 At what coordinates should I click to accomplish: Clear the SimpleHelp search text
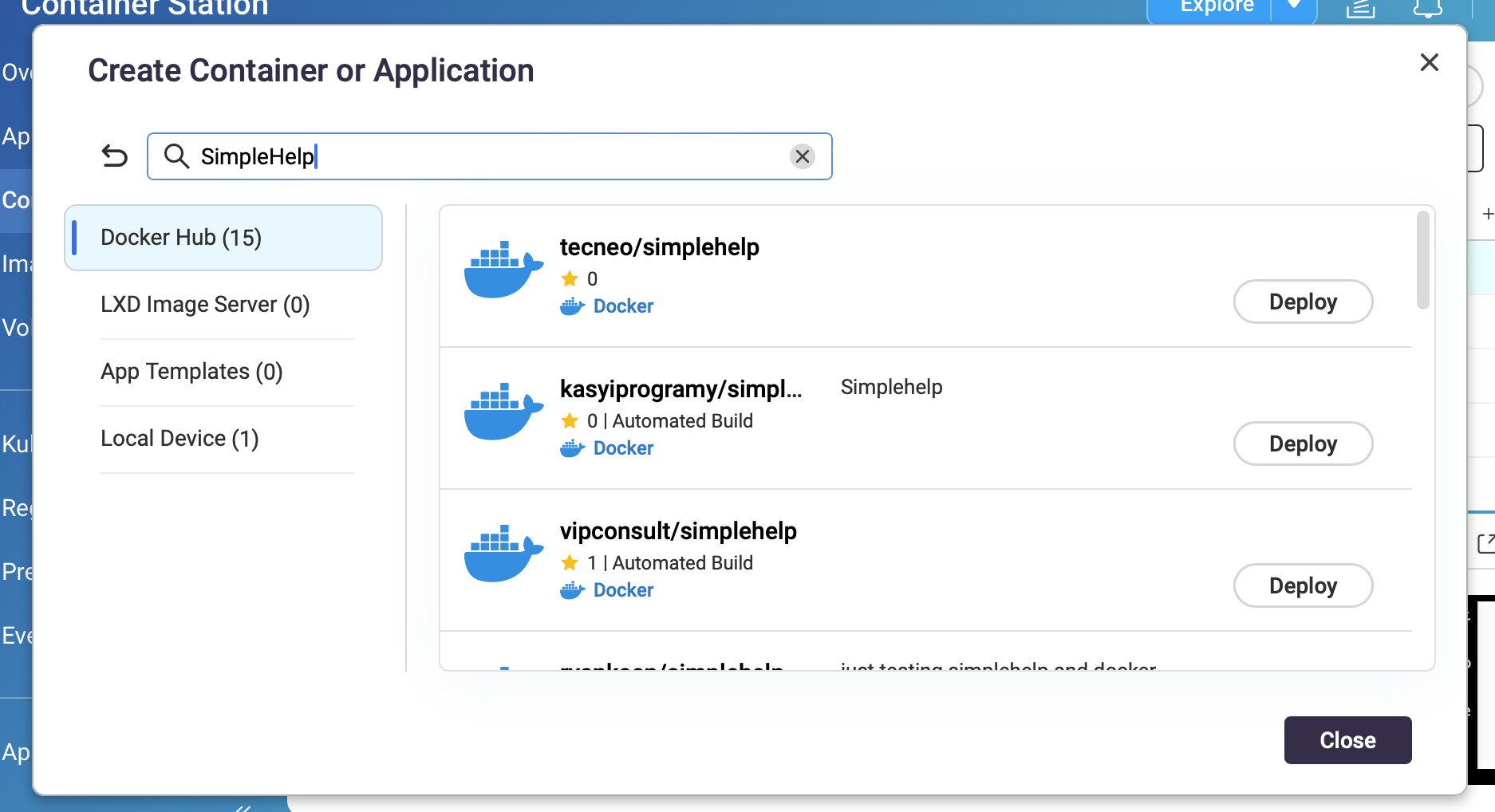[x=802, y=156]
